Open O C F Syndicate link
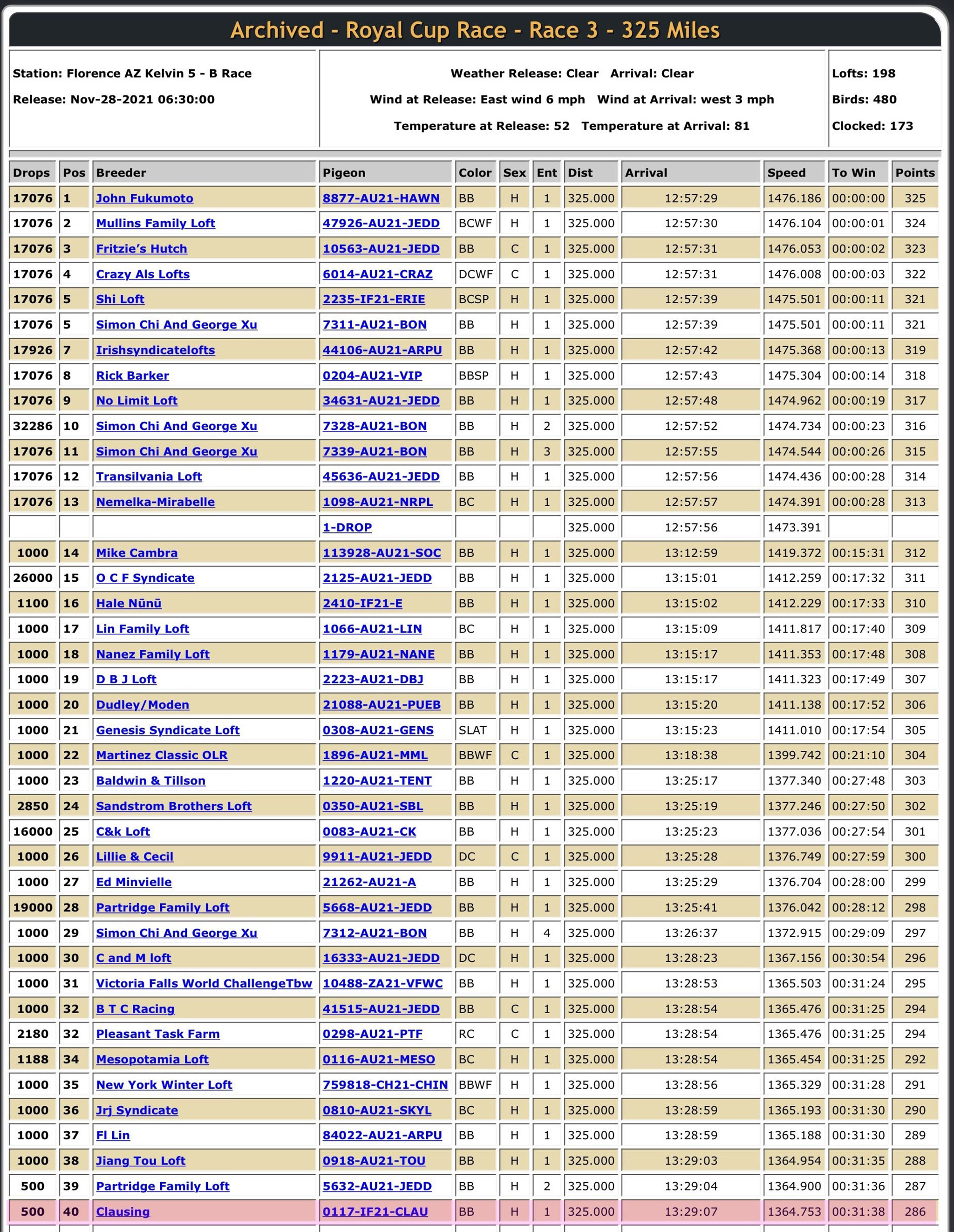The image size is (954, 1232). 145,578
